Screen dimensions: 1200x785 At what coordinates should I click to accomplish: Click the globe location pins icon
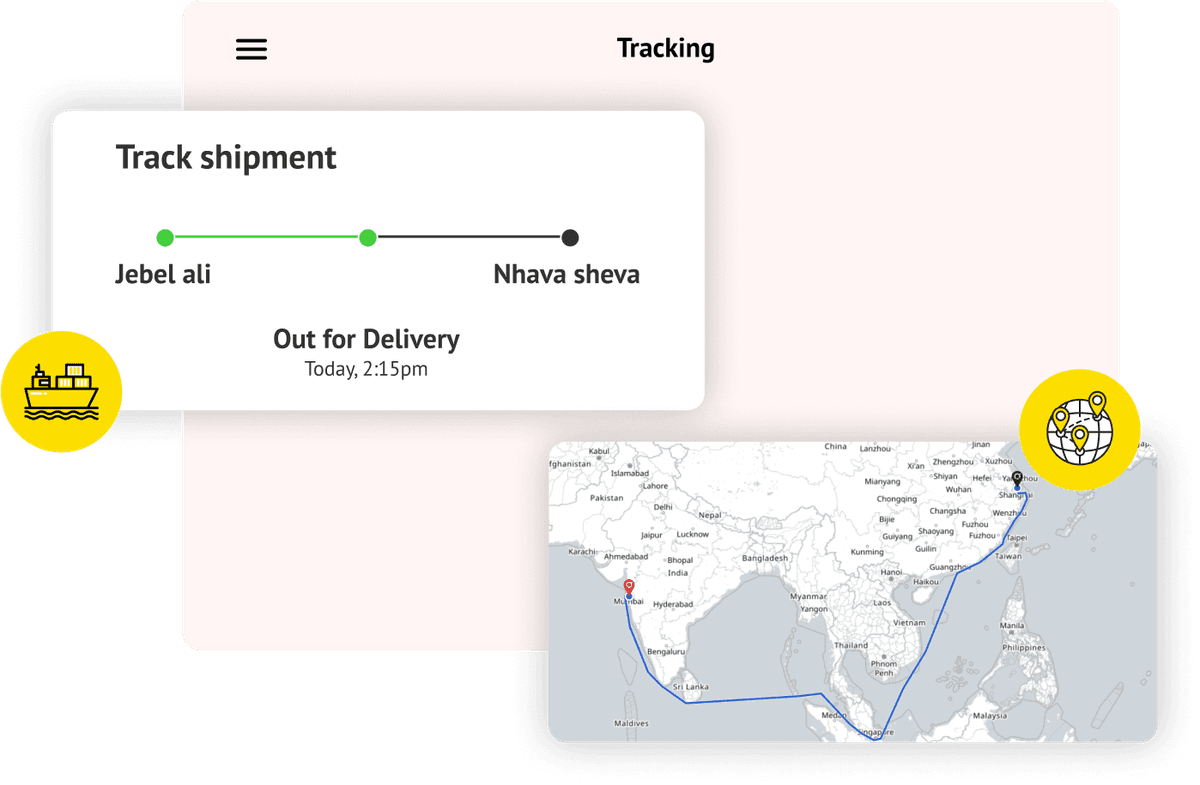pyautogui.click(x=1079, y=429)
